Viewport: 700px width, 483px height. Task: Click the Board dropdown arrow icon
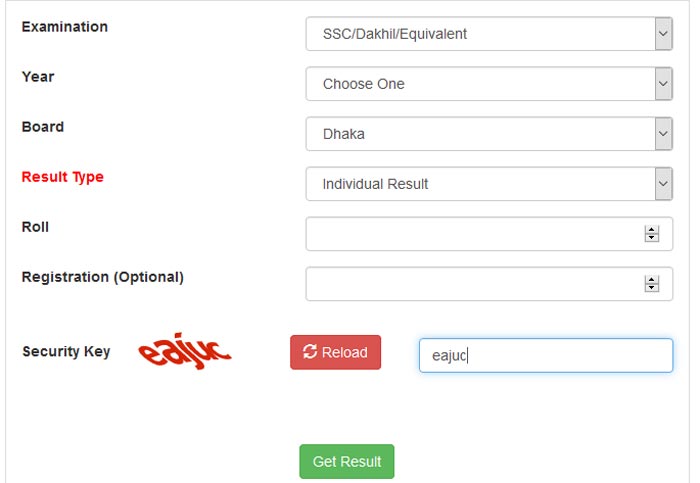(x=663, y=134)
